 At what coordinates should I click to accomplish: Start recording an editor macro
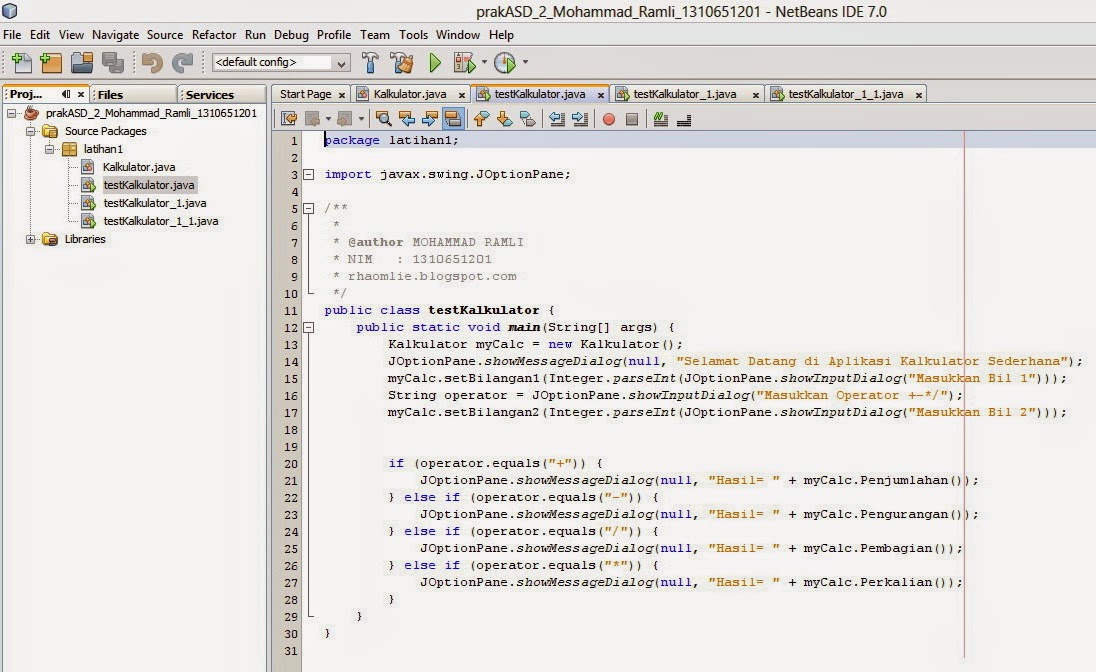tap(609, 118)
